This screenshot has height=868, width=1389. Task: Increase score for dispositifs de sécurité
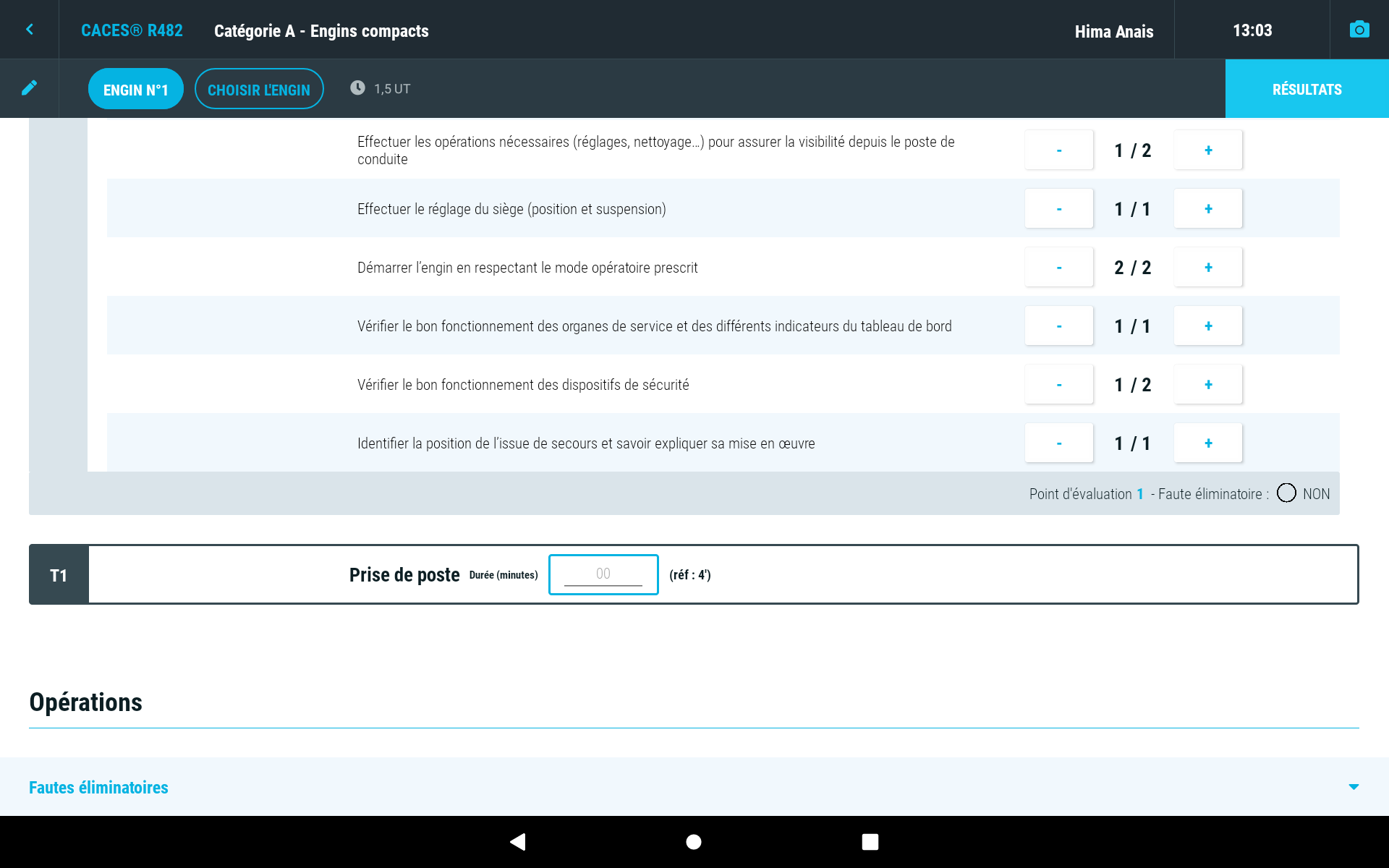(1208, 384)
